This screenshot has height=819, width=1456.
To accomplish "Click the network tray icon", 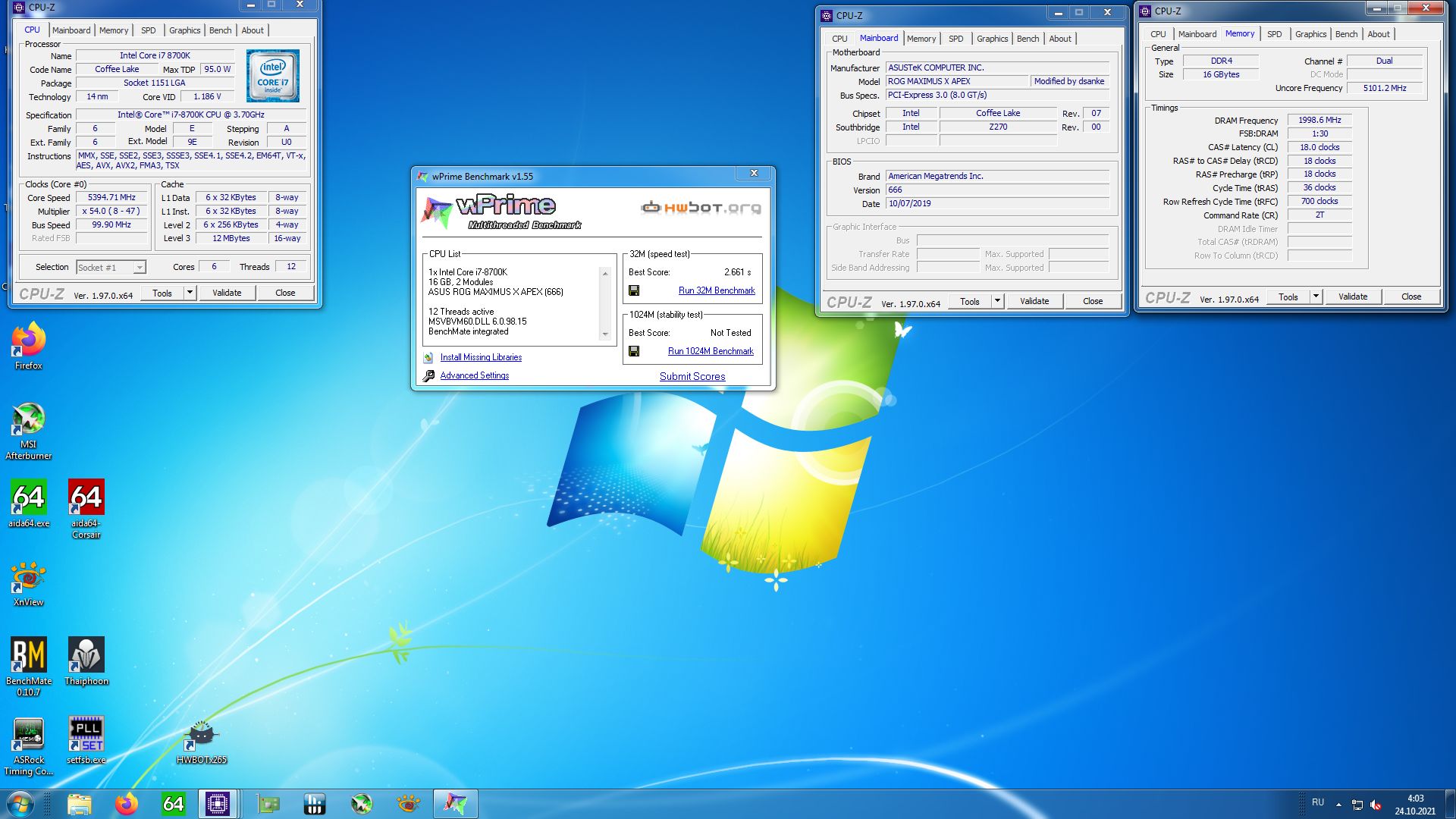I will pyautogui.click(x=1357, y=805).
